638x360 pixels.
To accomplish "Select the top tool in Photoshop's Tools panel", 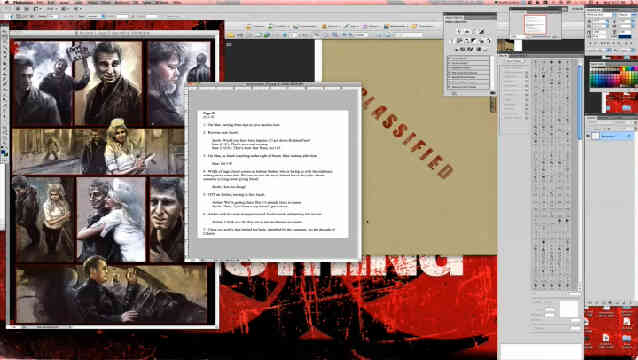I will click(x=4, y=32).
